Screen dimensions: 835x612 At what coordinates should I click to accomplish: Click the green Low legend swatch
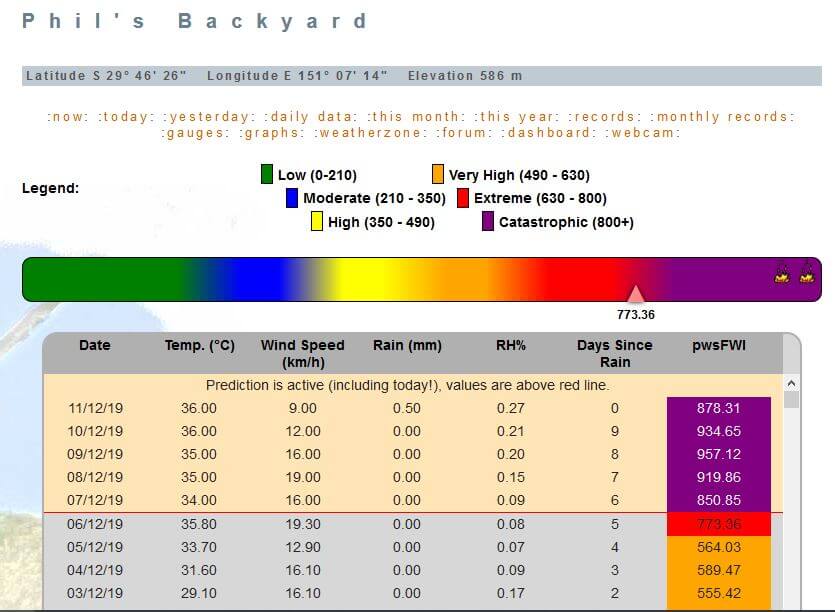click(267, 175)
